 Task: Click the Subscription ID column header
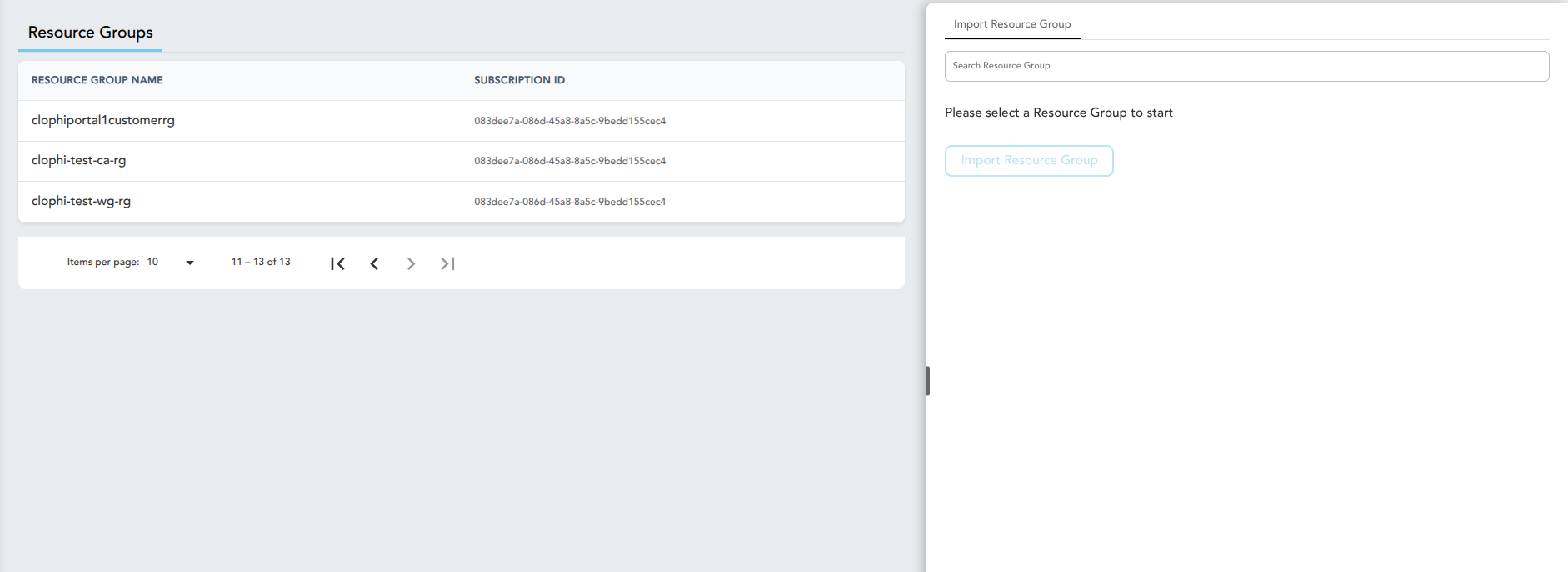pyautogui.click(x=519, y=80)
